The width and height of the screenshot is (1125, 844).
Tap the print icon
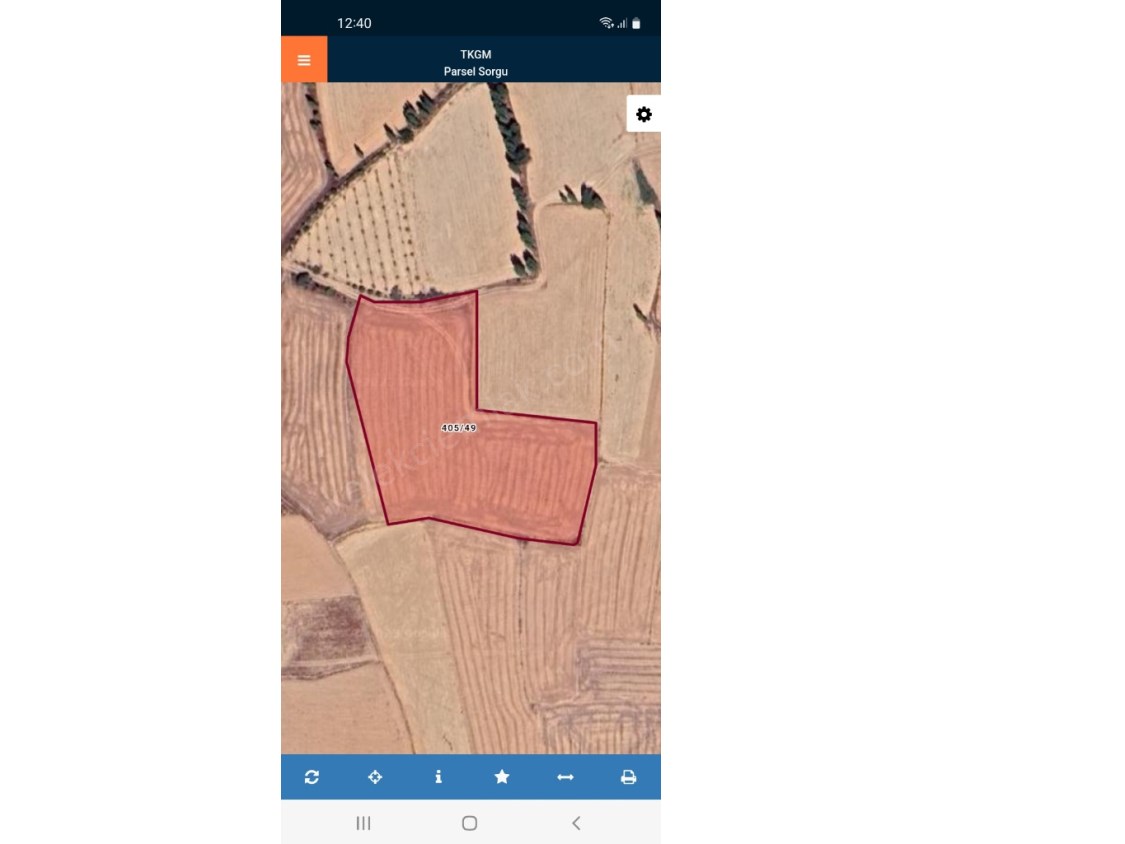(629, 777)
